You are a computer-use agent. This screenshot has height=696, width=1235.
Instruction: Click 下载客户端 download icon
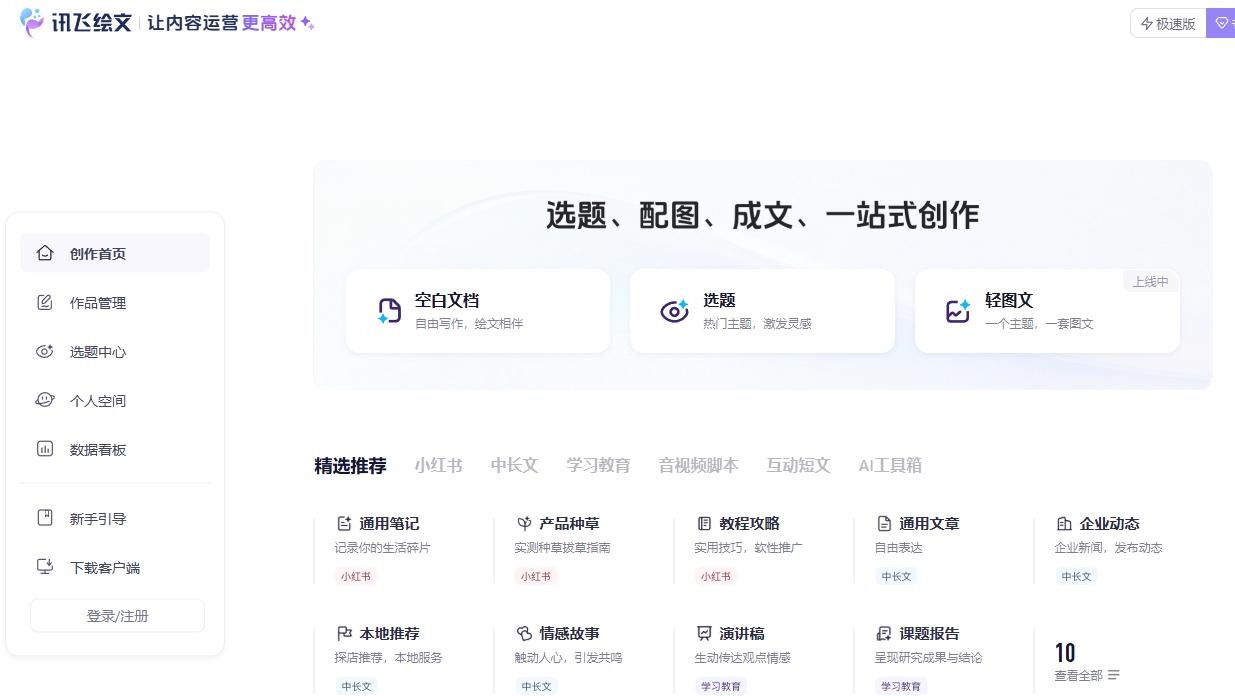45,567
